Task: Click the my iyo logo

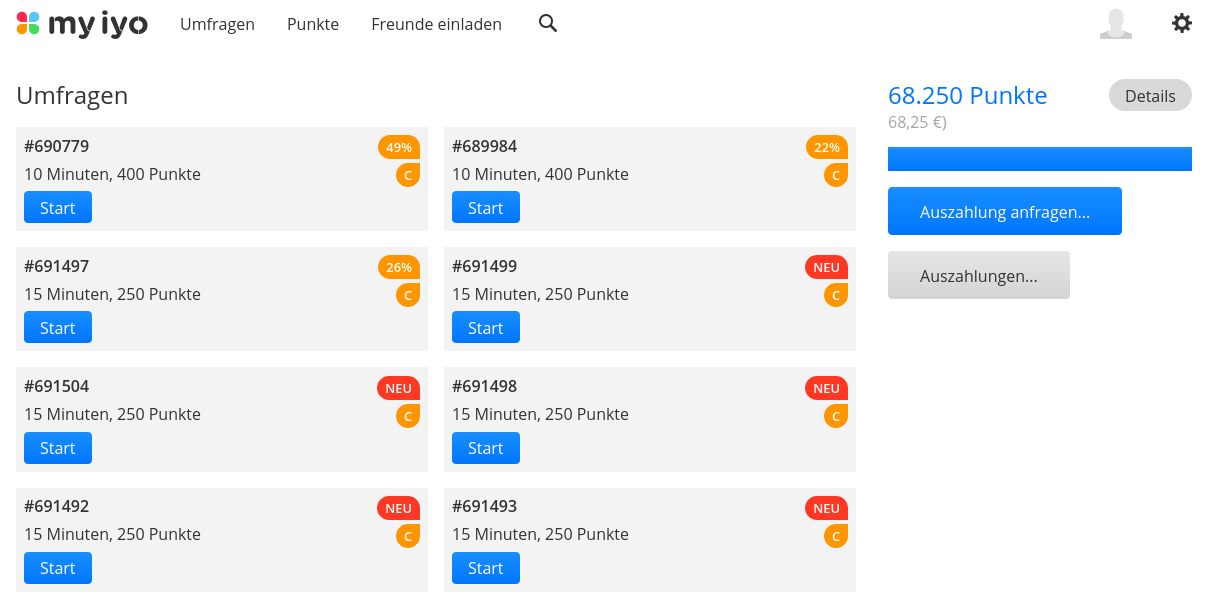Action: (x=82, y=24)
